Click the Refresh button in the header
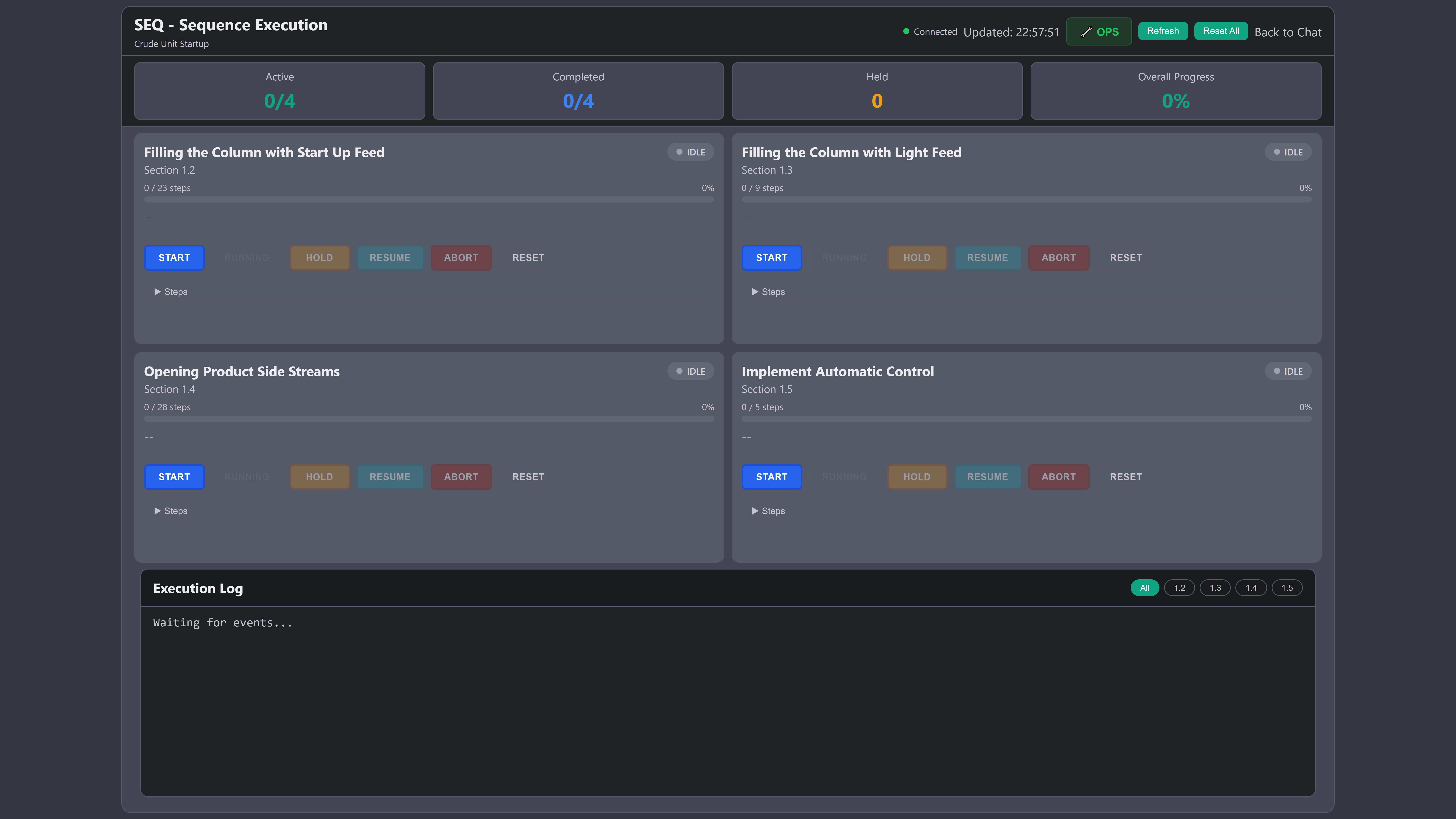This screenshot has height=819, width=1456. click(x=1163, y=31)
